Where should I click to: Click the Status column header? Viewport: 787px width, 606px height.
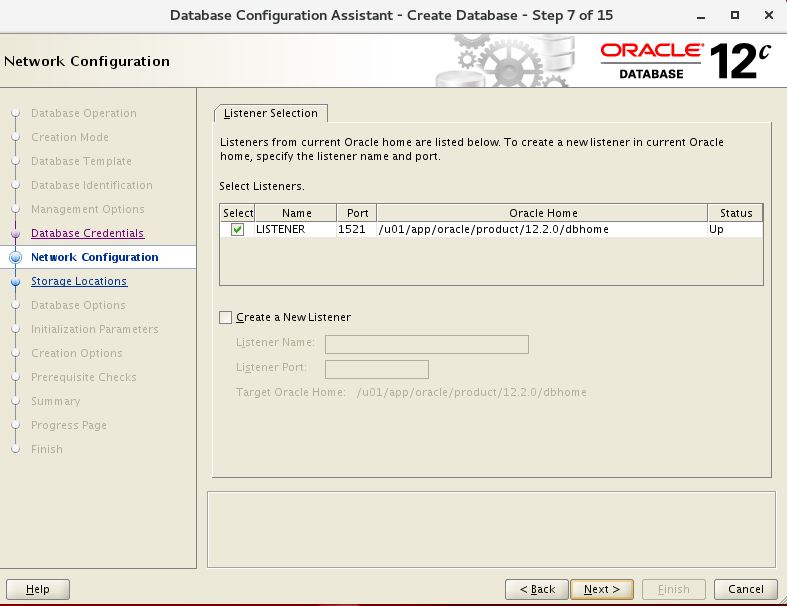tap(736, 213)
